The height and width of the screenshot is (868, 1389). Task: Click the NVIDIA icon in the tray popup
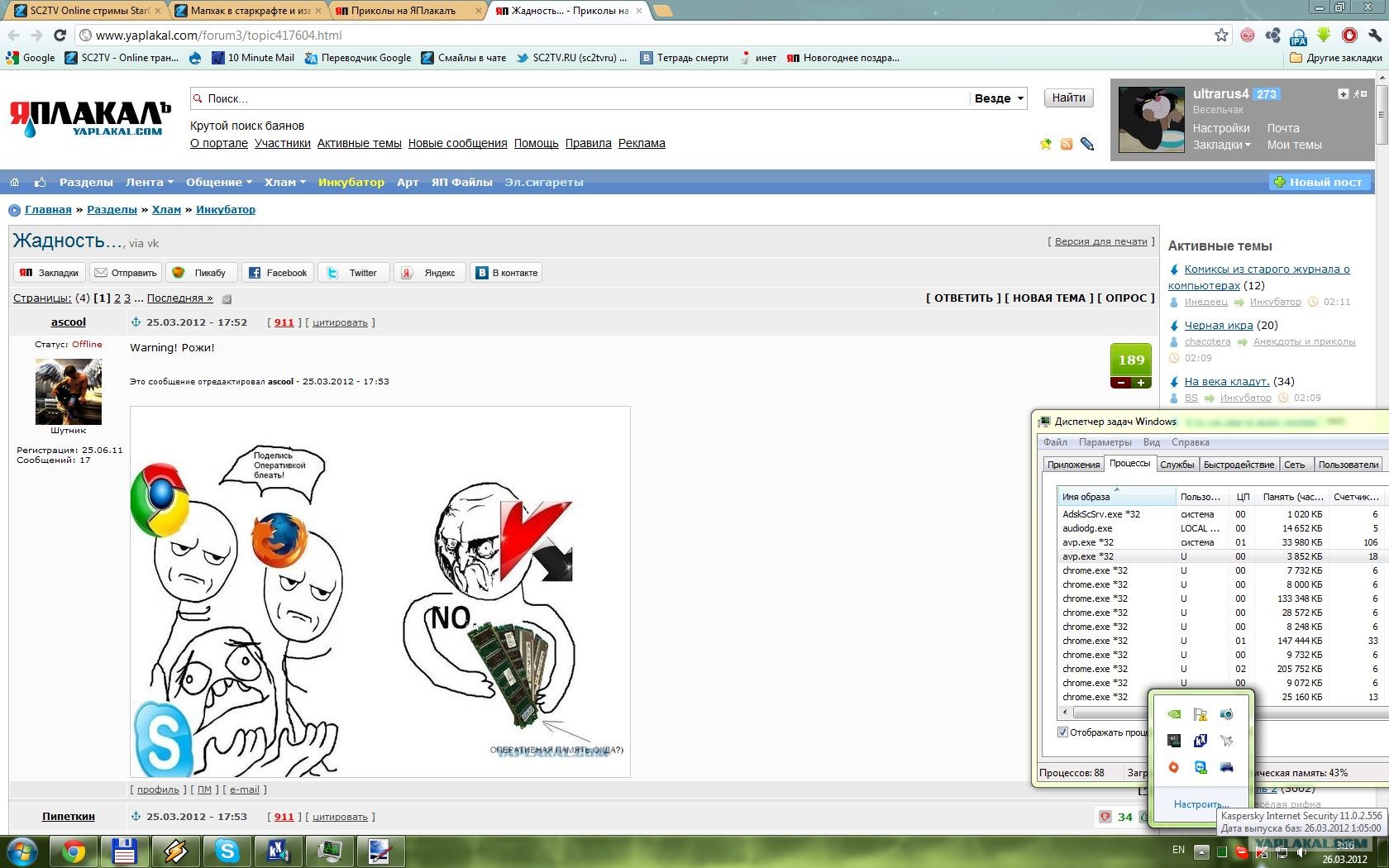(x=1174, y=714)
